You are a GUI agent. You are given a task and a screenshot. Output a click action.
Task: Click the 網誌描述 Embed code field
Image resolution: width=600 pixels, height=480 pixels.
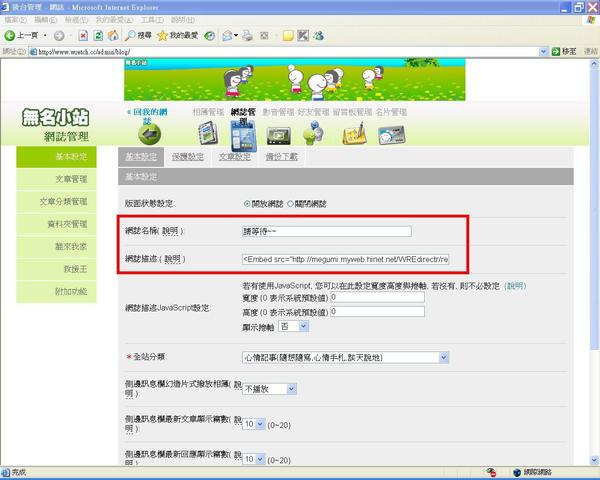point(345,259)
